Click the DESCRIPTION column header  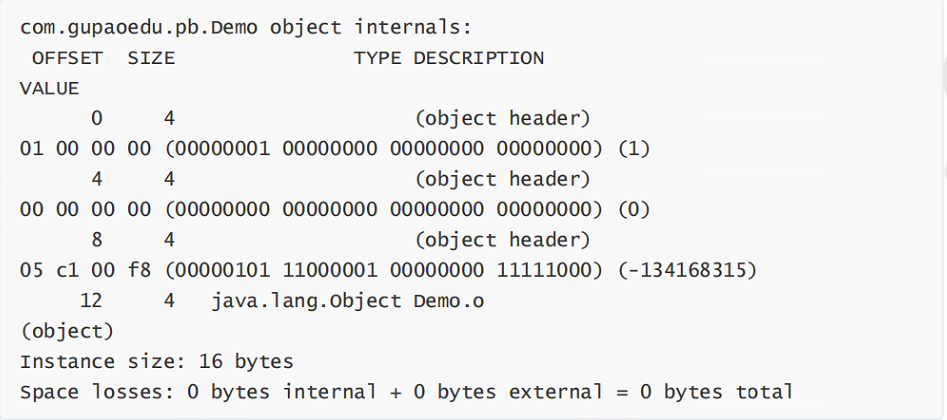point(479,58)
